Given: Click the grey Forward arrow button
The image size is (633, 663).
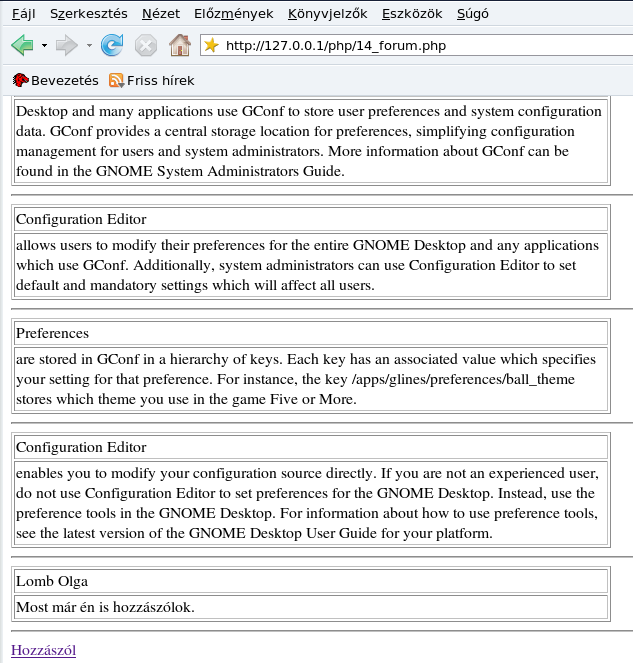Looking at the screenshot, I should [x=67, y=45].
